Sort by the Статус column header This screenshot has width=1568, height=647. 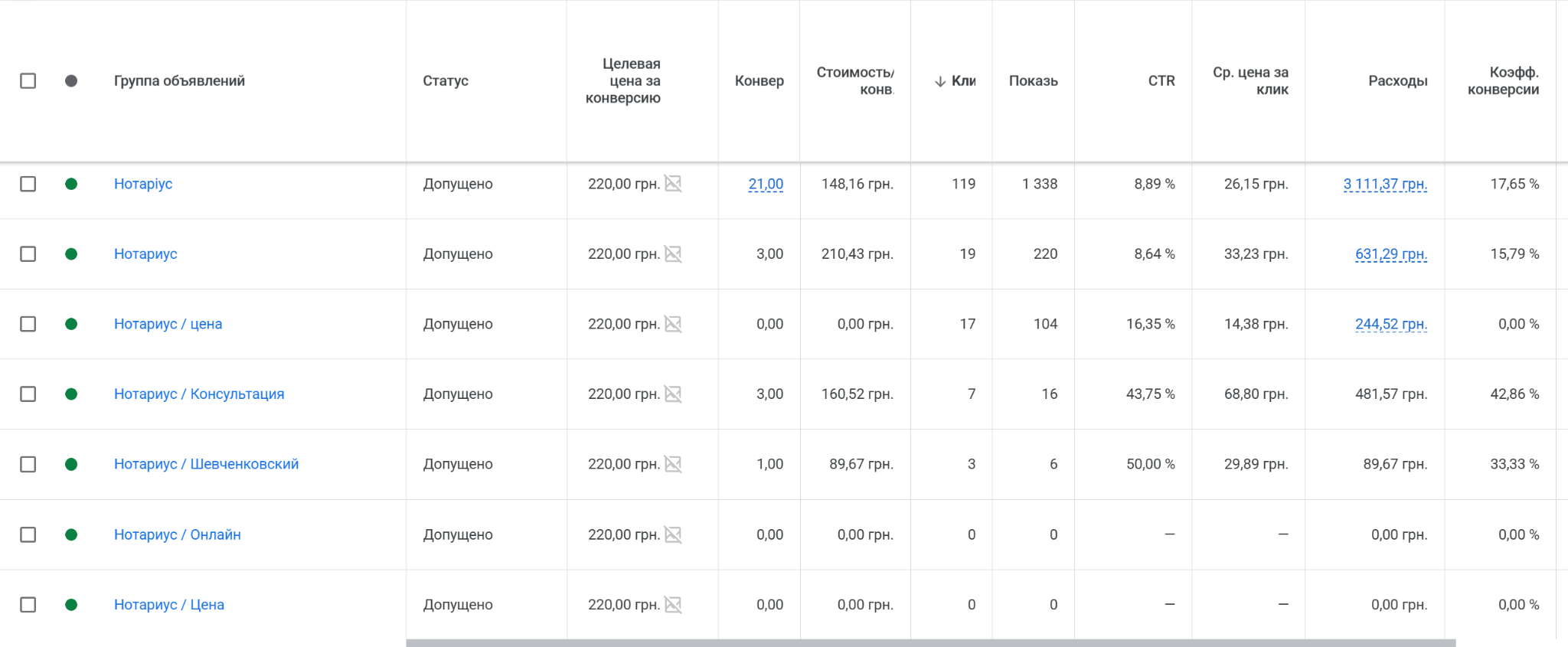(x=446, y=81)
